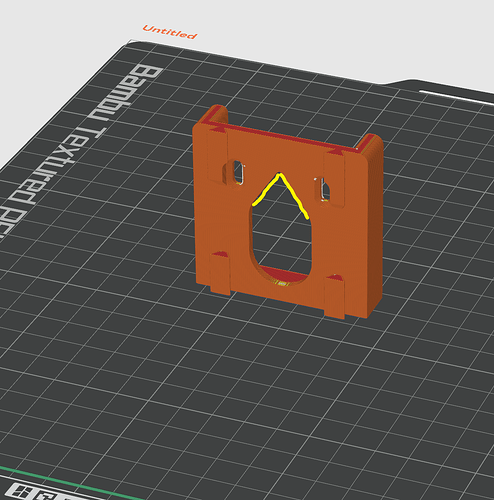Click the right slotted mounting hole
This screenshot has width=494, height=500.
pos(323,188)
